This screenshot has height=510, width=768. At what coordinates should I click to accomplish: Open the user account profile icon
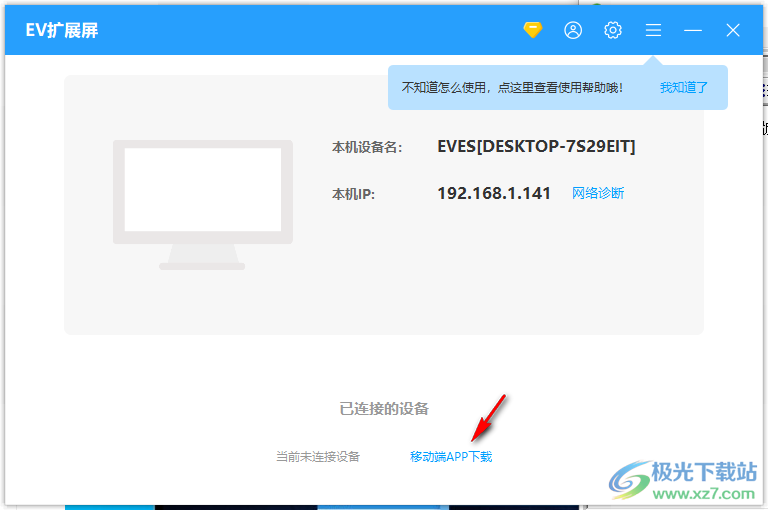tap(573, 30)
